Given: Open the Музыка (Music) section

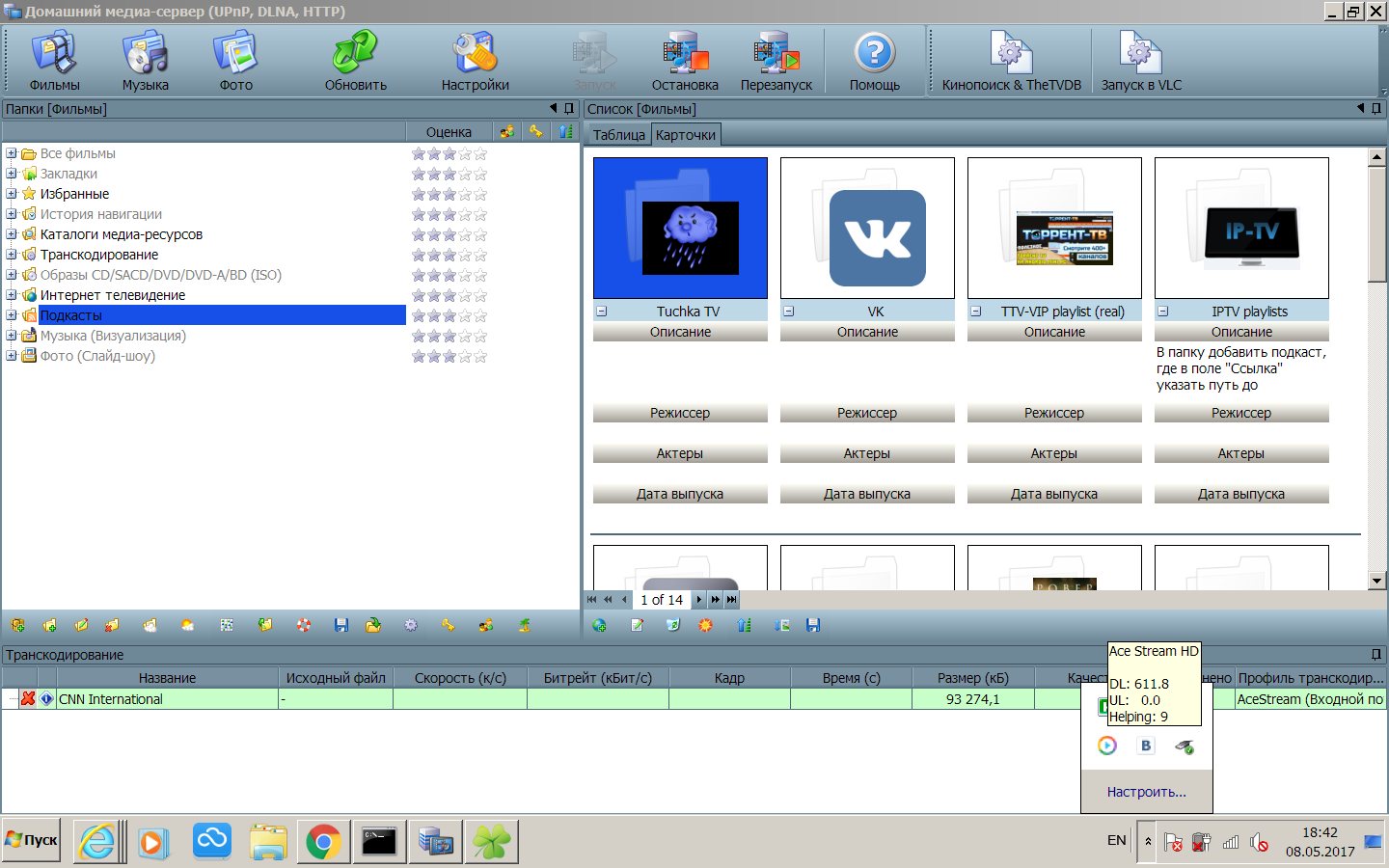Looking at the screenshot, I should click(x=145, y=61).
